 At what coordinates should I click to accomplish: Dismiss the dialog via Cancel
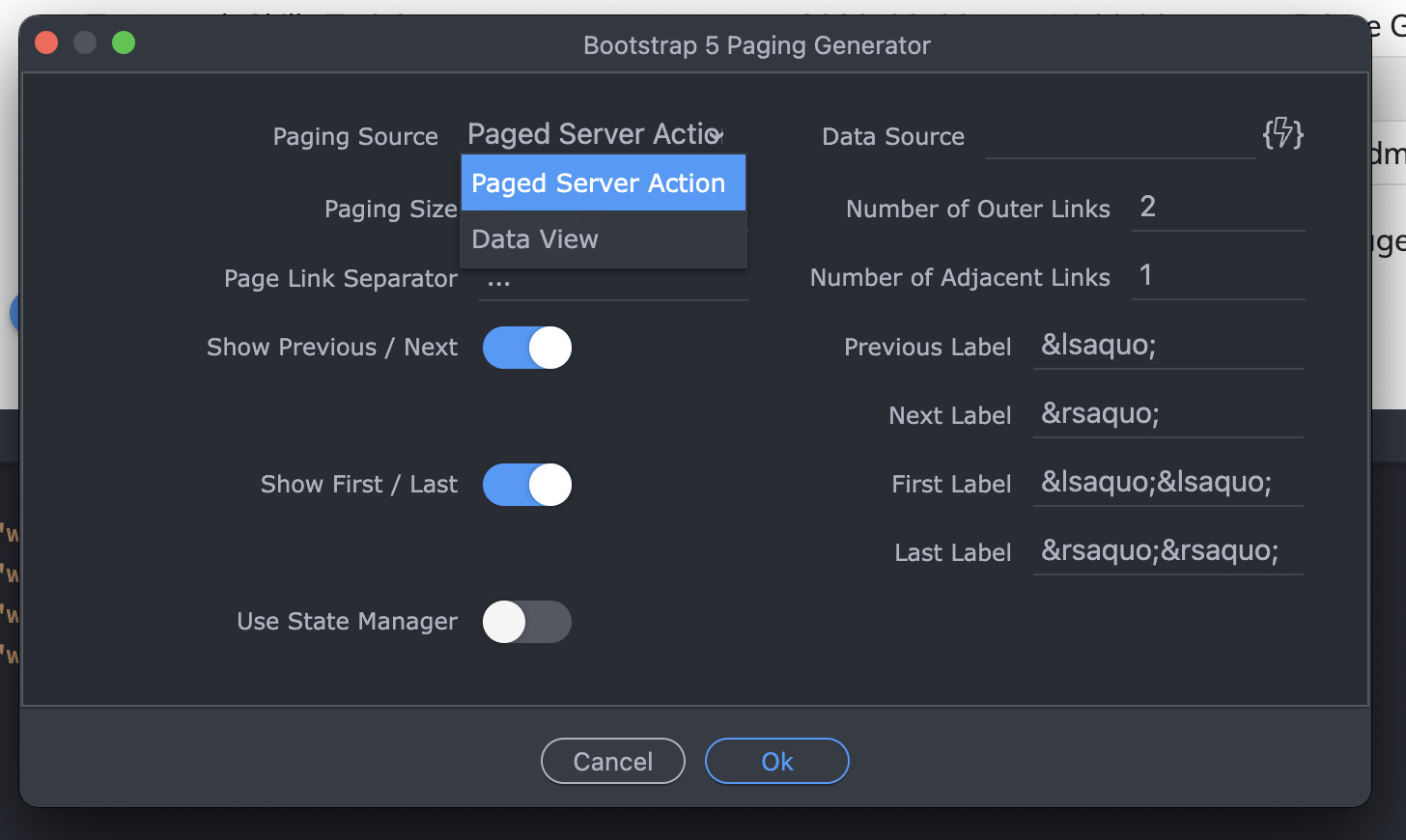point(612,761)
